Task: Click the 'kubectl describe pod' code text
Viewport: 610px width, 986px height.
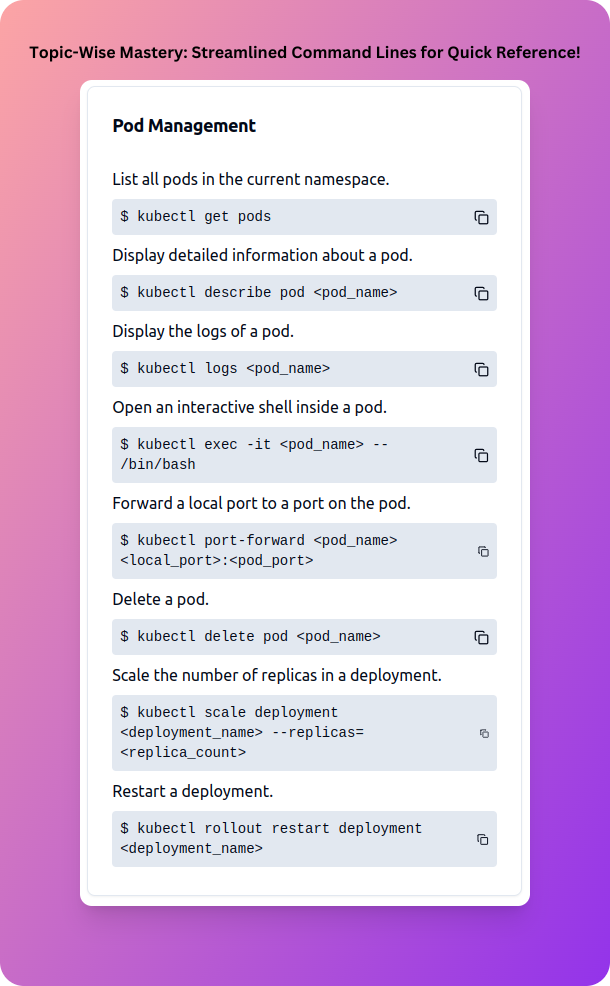Action: [258, 292]
